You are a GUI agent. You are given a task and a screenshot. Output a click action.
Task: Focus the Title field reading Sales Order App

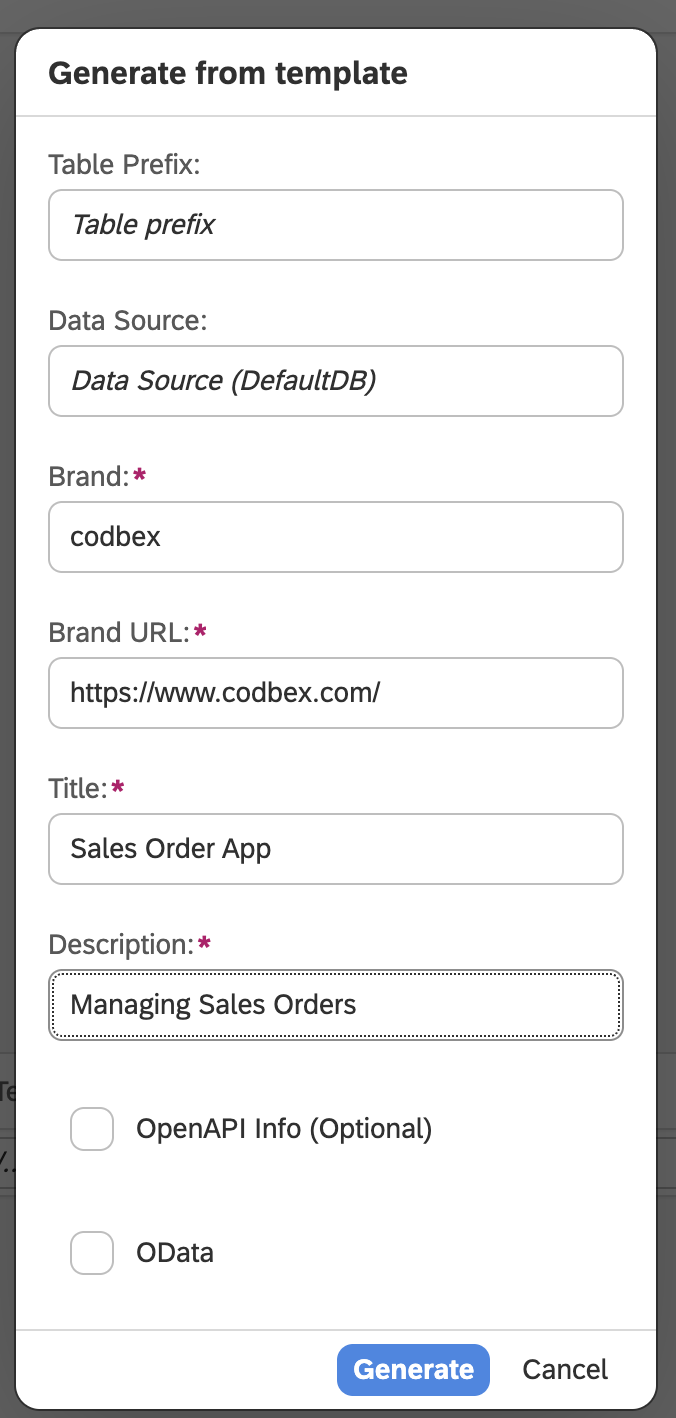pyautogui.click(x=336, y=849)
